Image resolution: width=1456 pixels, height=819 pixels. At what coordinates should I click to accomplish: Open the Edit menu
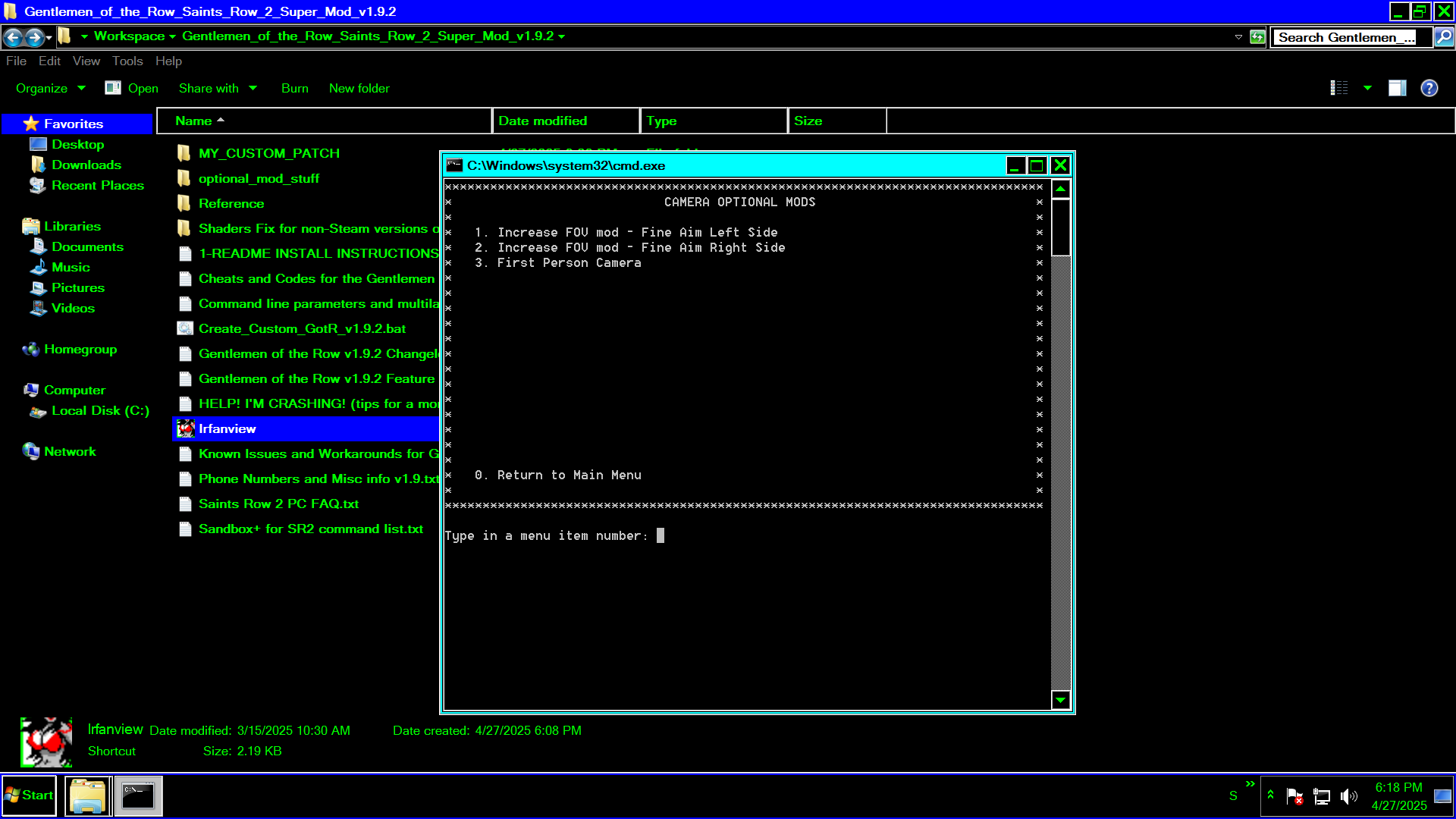tap(49, 61)
